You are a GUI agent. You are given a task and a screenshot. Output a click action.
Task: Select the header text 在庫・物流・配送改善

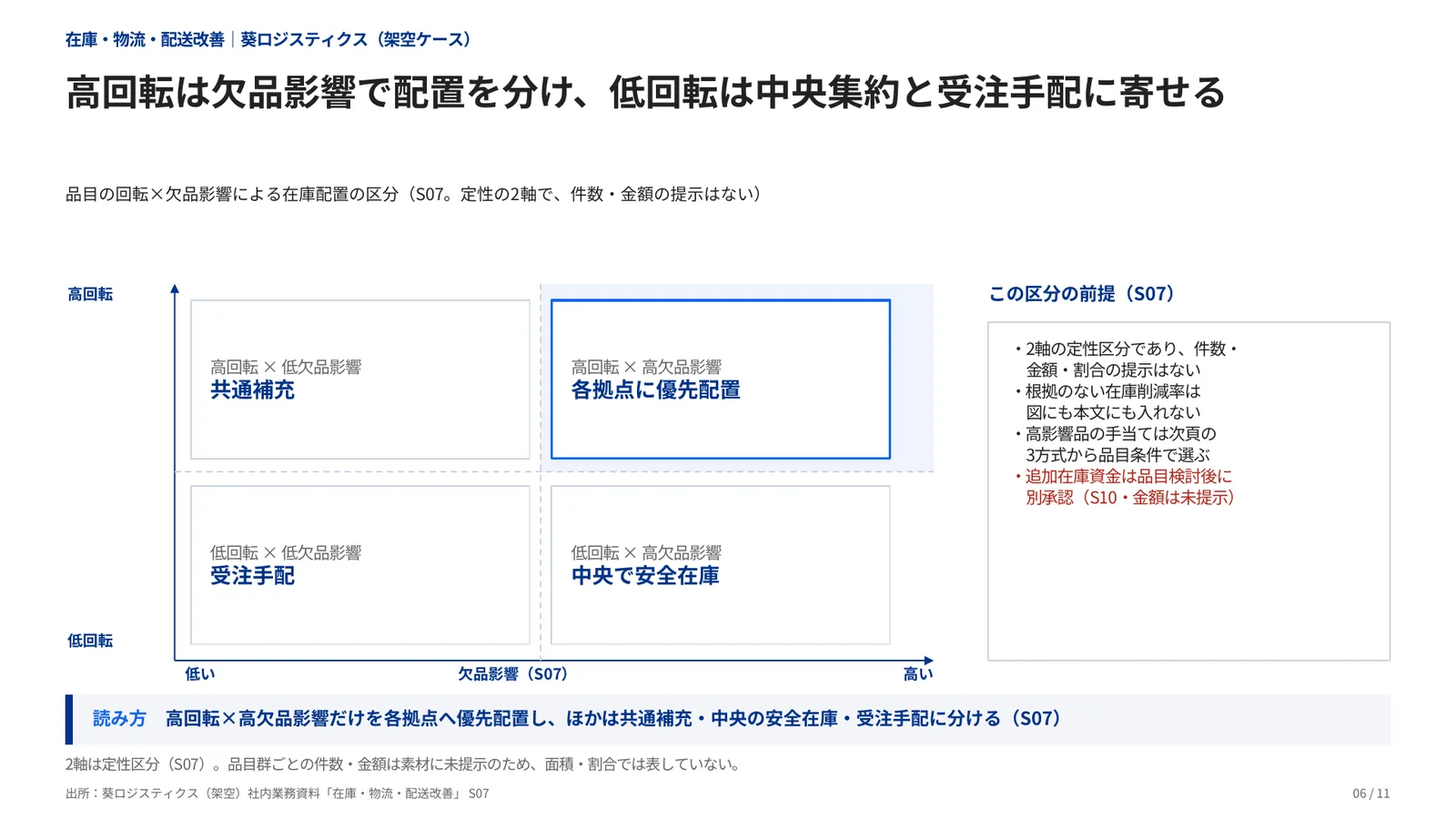145,39
